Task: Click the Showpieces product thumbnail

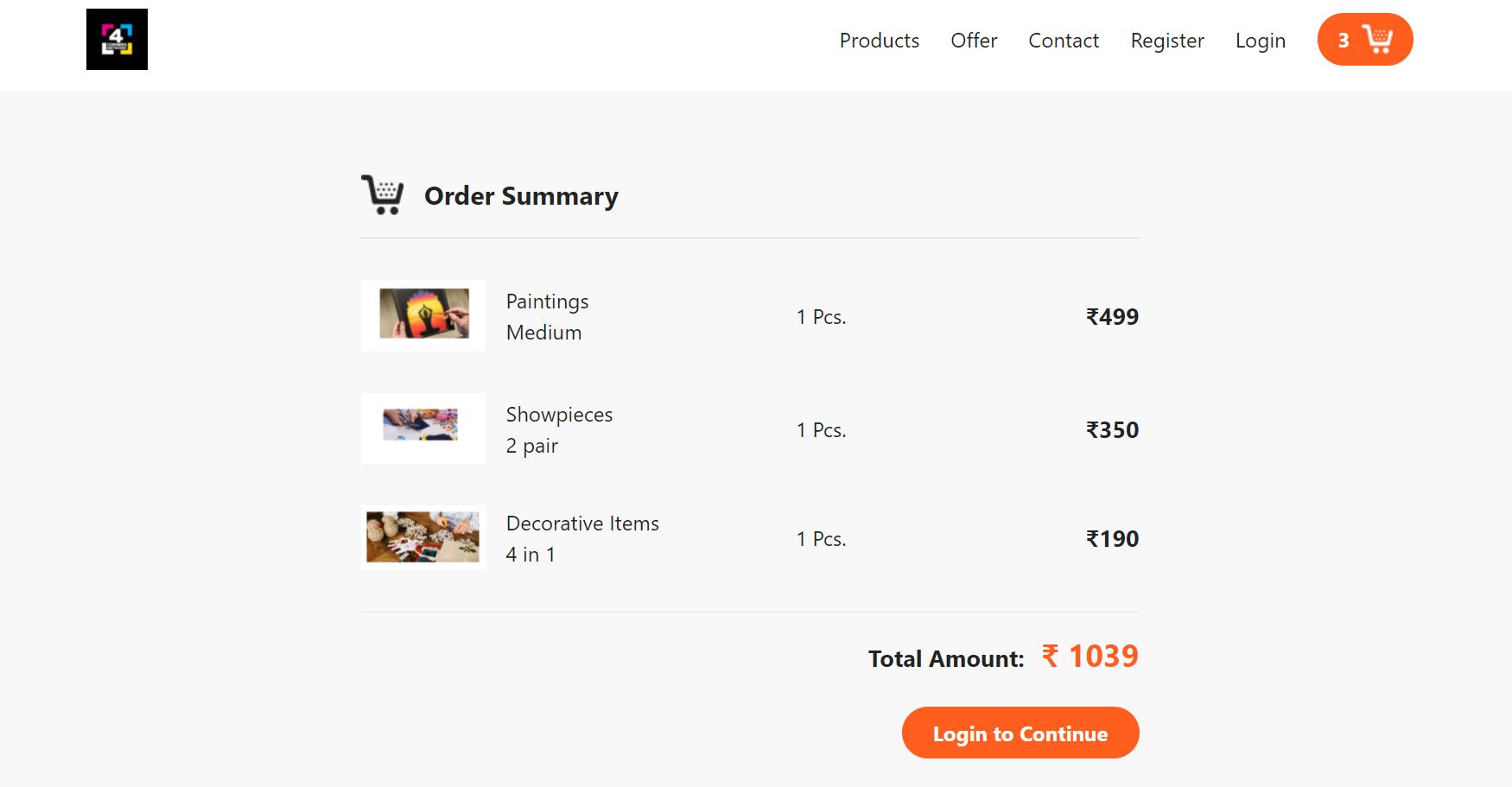Action: [x=423, y=428]
